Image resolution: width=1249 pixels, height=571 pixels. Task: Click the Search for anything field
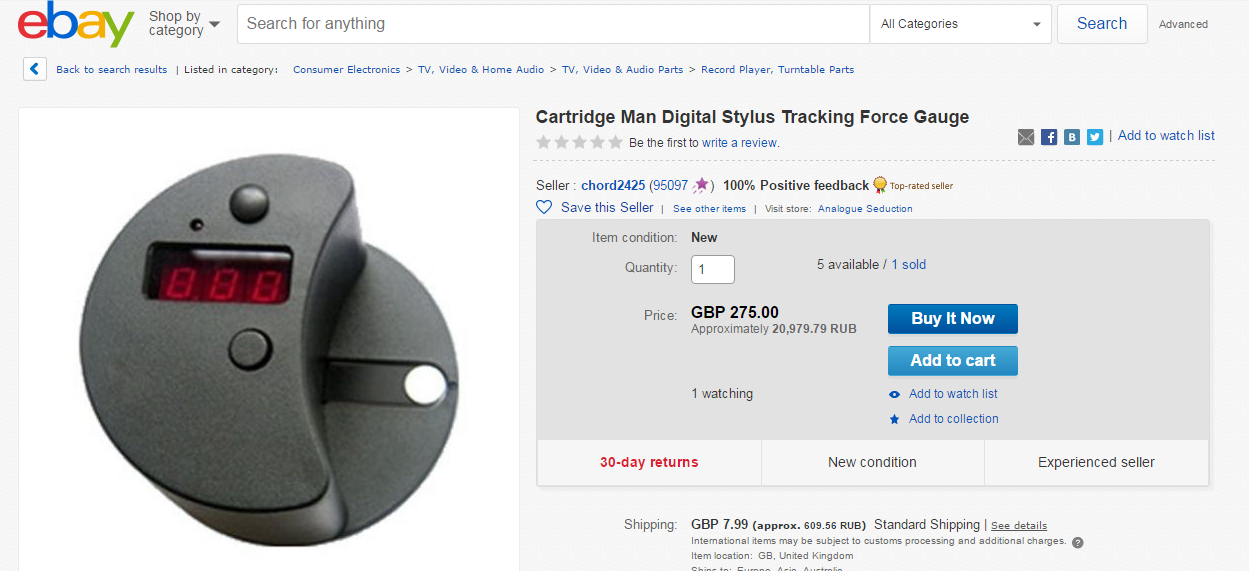click(553, 24)
